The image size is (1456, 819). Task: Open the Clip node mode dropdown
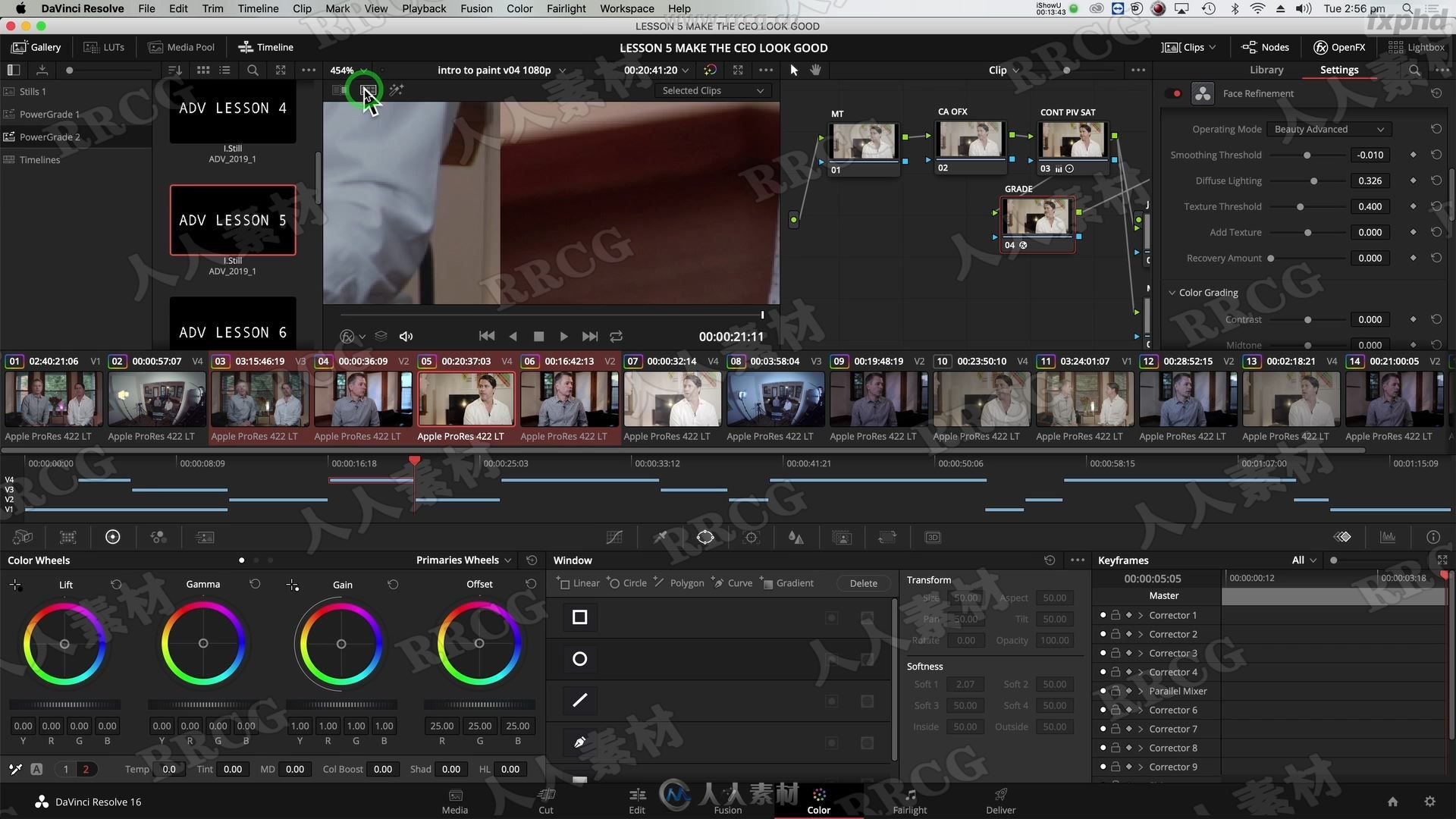1004,70
